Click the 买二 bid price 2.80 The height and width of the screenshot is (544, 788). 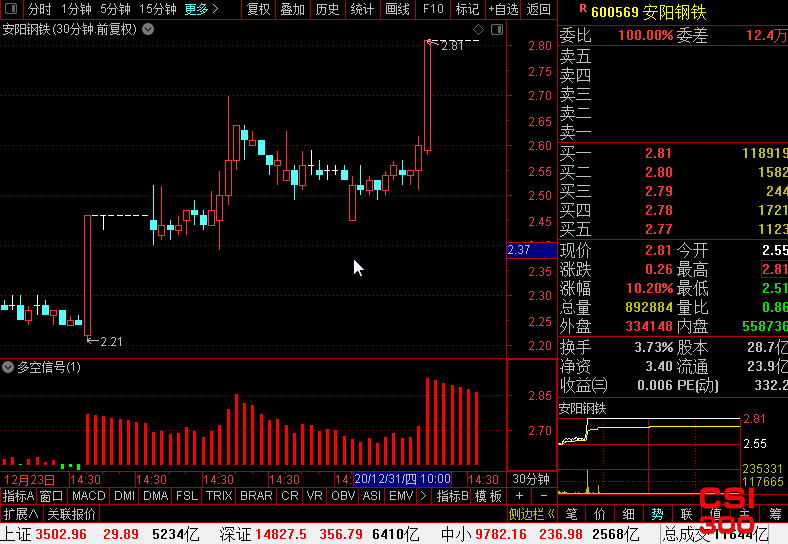[658, 172]
